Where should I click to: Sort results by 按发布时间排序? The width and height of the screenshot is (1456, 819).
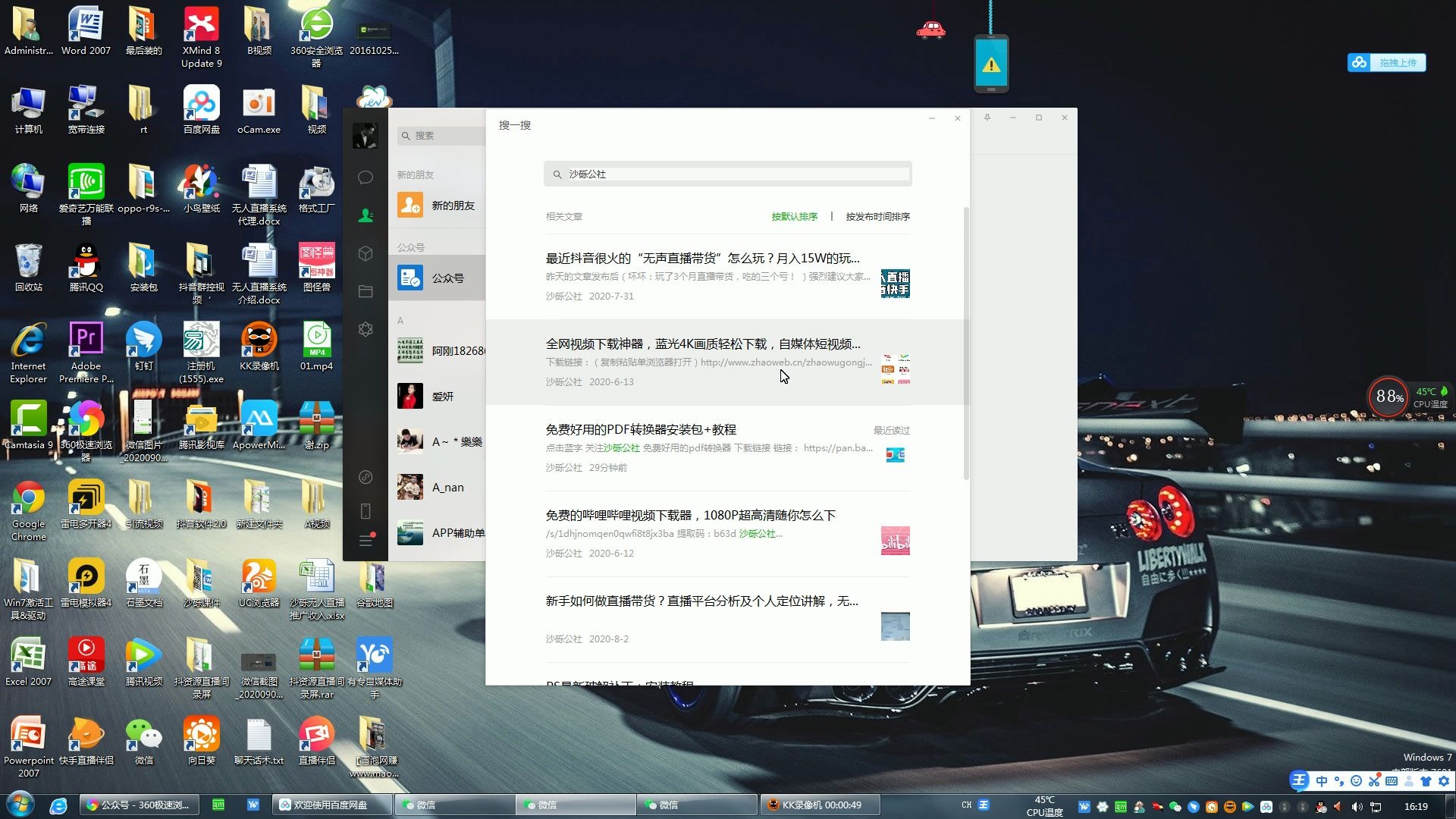point(877,217)
